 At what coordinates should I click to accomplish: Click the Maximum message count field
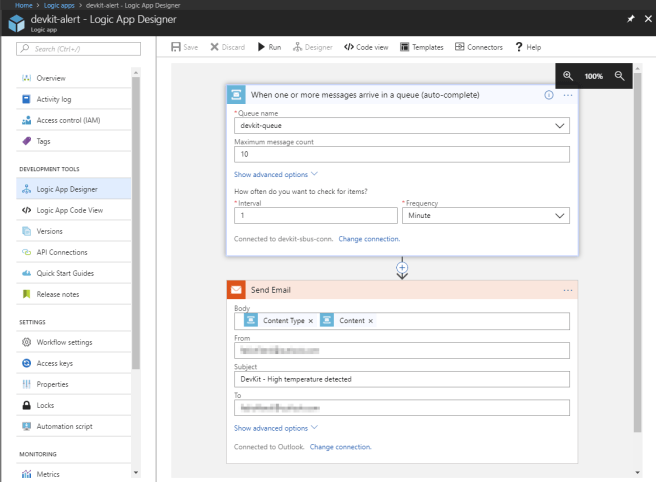(401, 155)
